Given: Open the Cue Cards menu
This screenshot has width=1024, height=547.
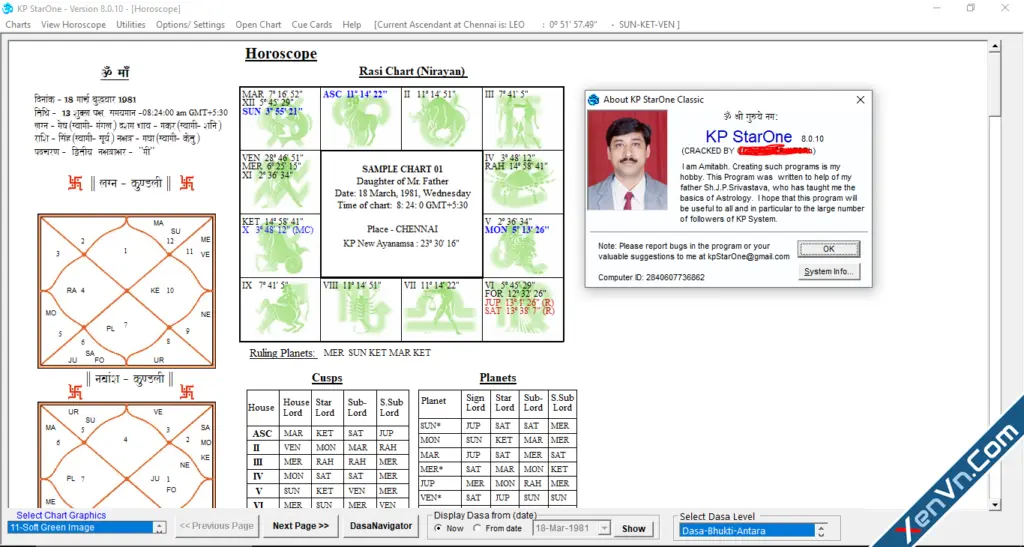Looking at the screenshot, I should 312,24.
